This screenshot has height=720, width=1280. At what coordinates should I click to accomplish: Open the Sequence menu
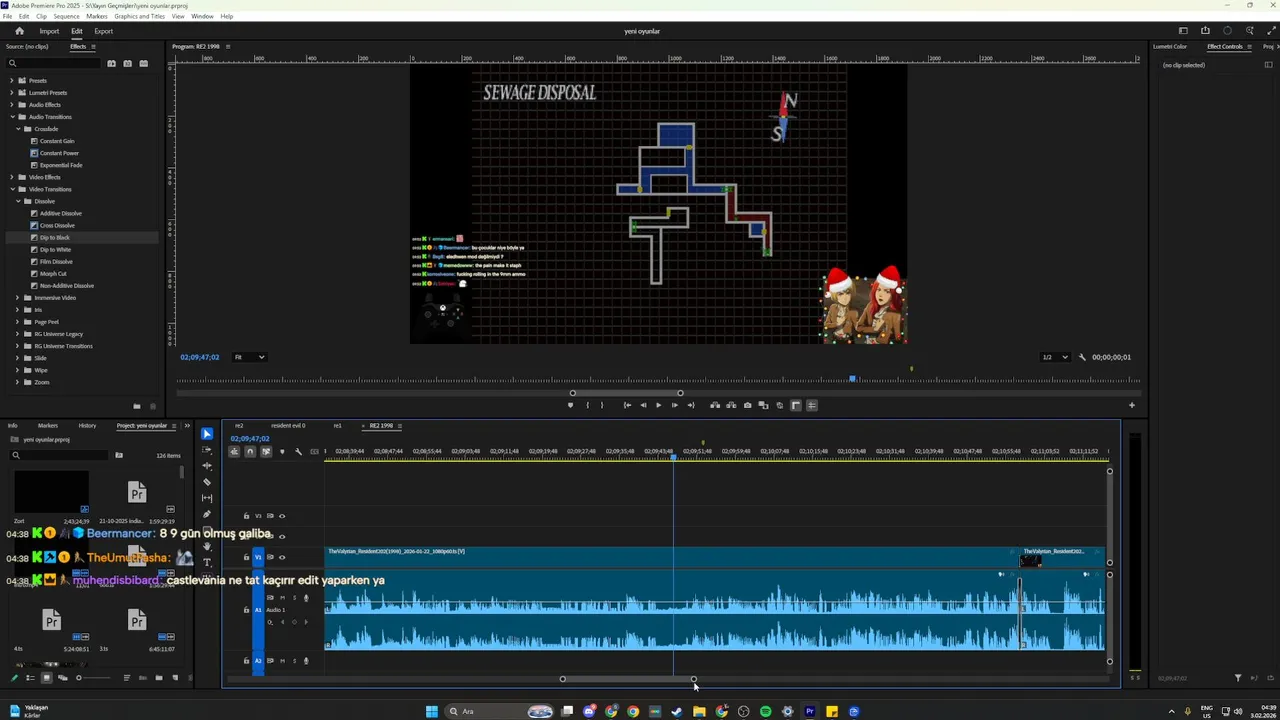pyautogui.click(x=66, y=16)
